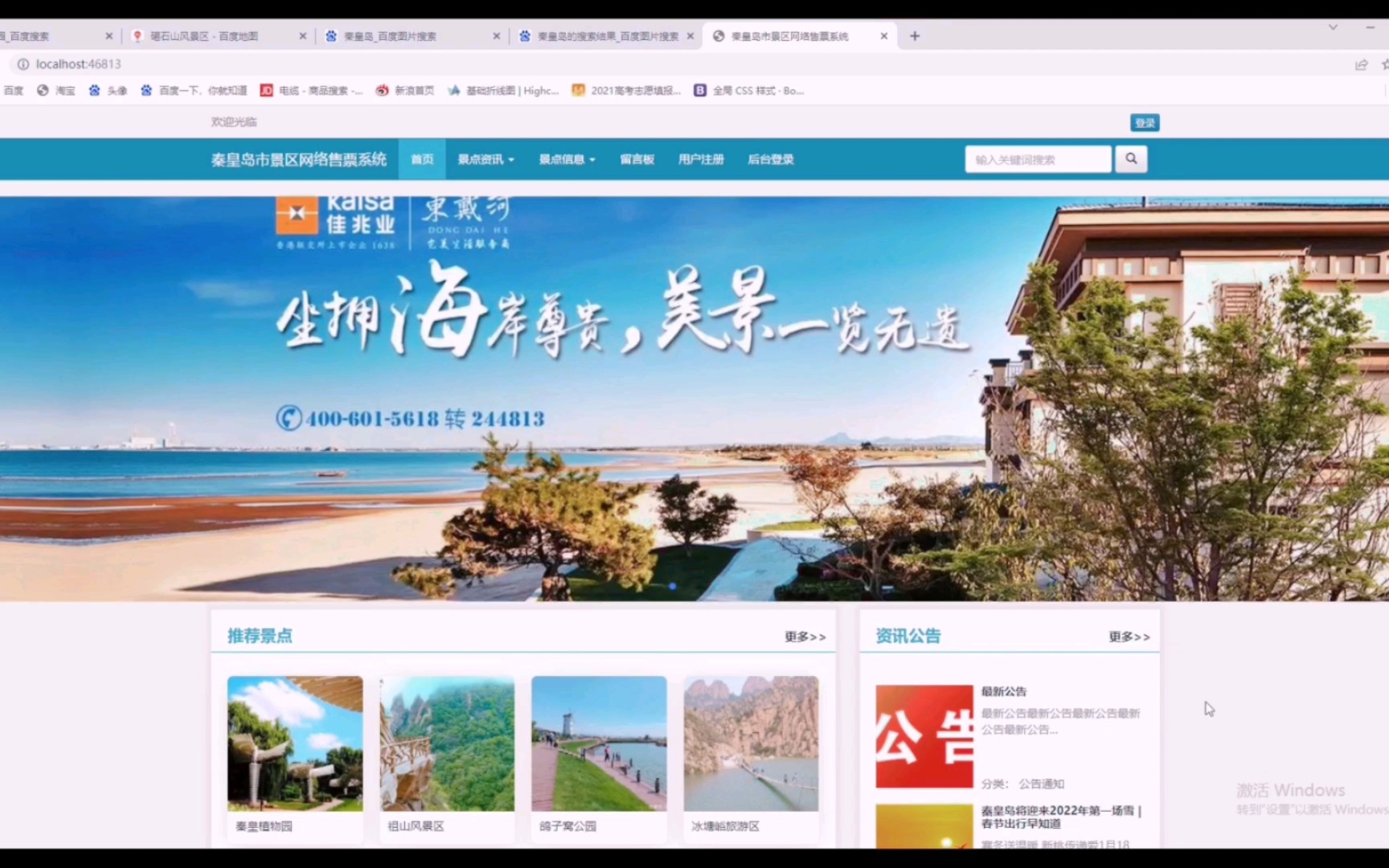1389x868 pixels.
Task: Open the 冰塘峪旅游区 thumbnail
Action: [751, 743]
